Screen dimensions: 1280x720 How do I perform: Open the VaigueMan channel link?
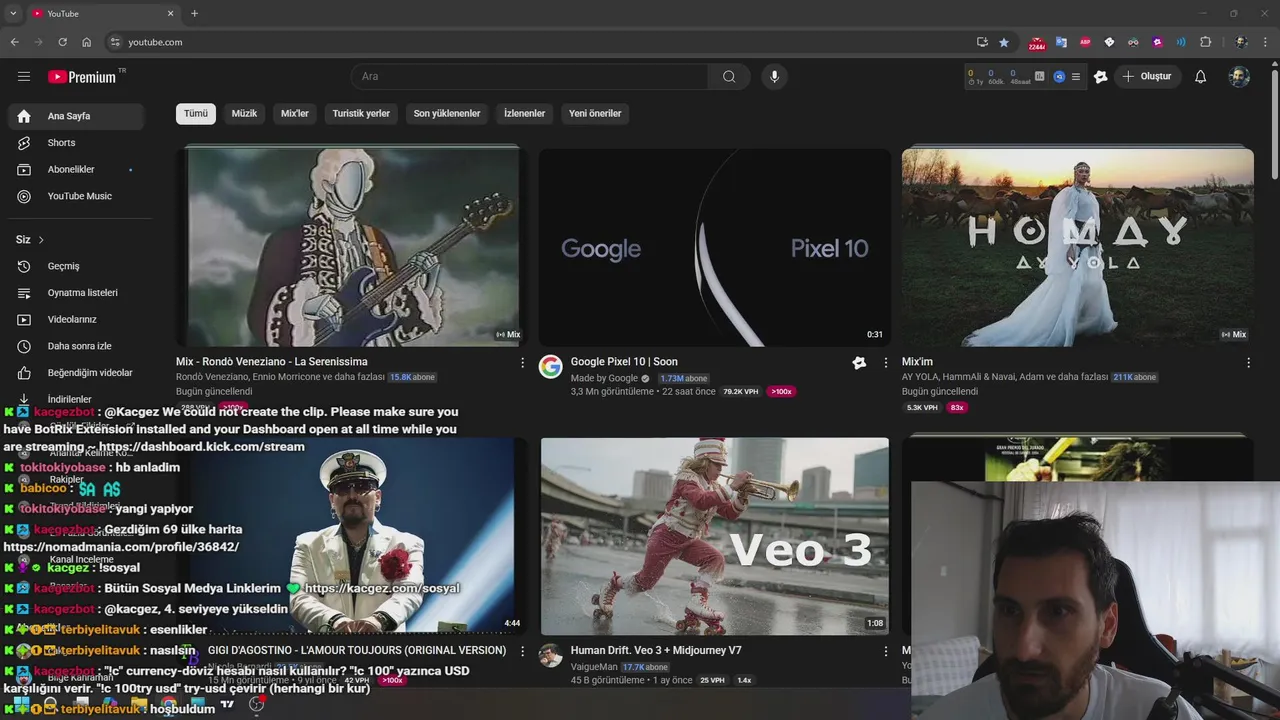[595, 667]
